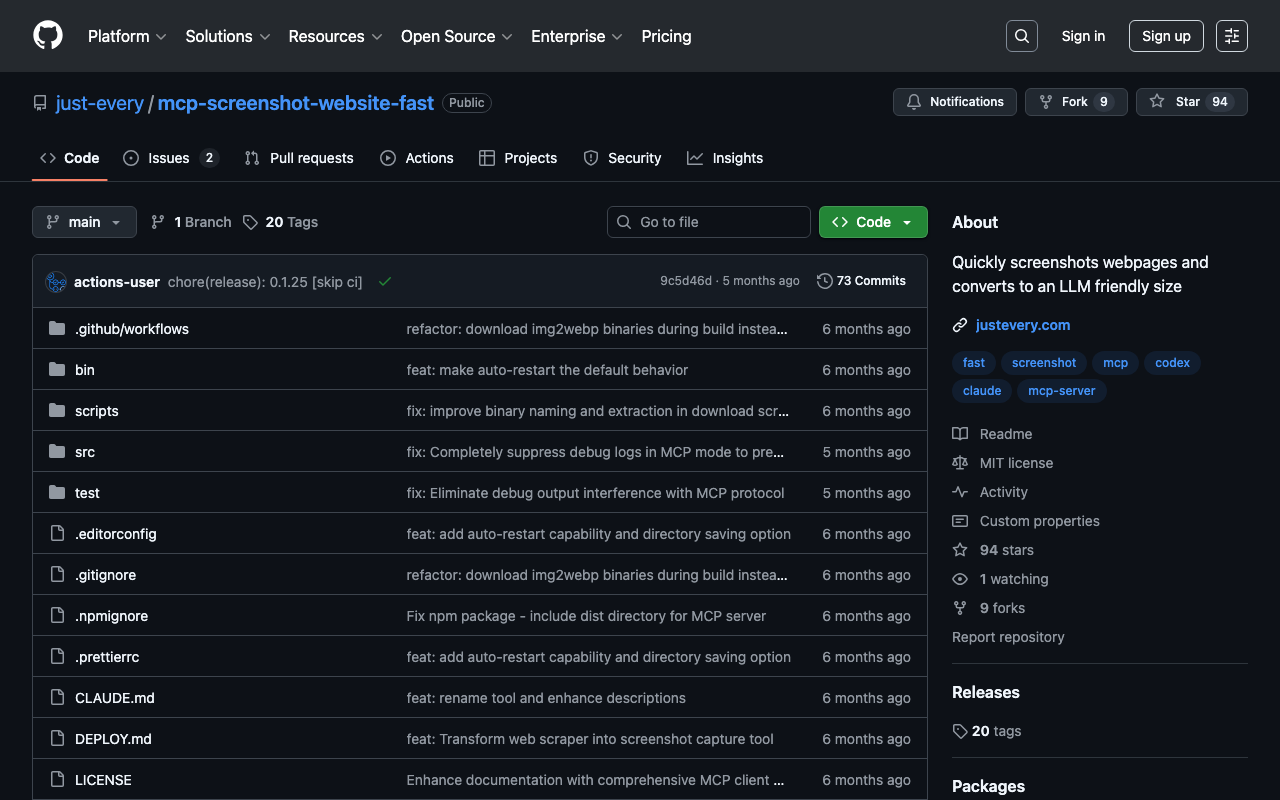
Task: Open the 73 Commits history
Action: pos(861,281)
